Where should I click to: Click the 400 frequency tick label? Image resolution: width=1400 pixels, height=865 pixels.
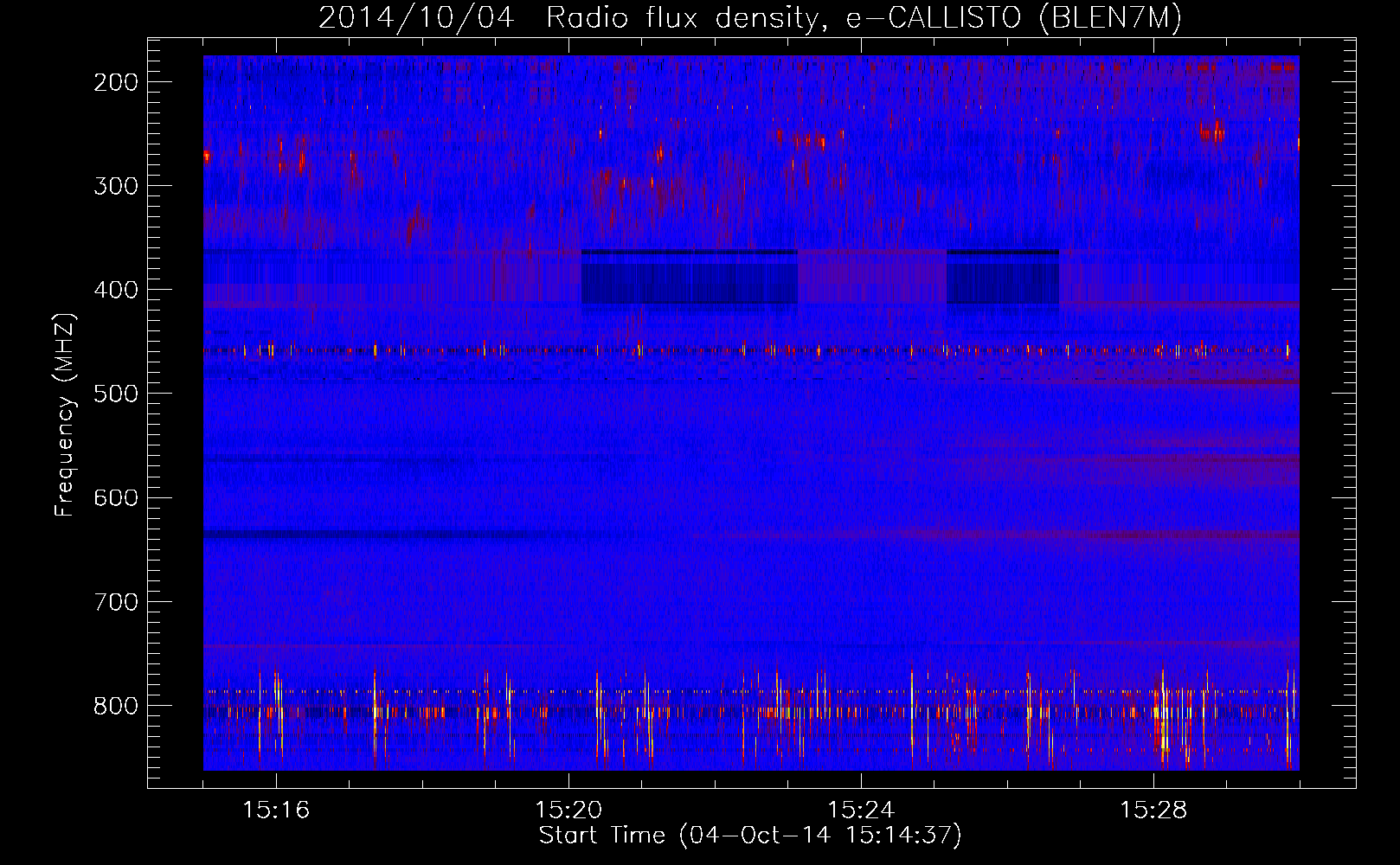116,290
